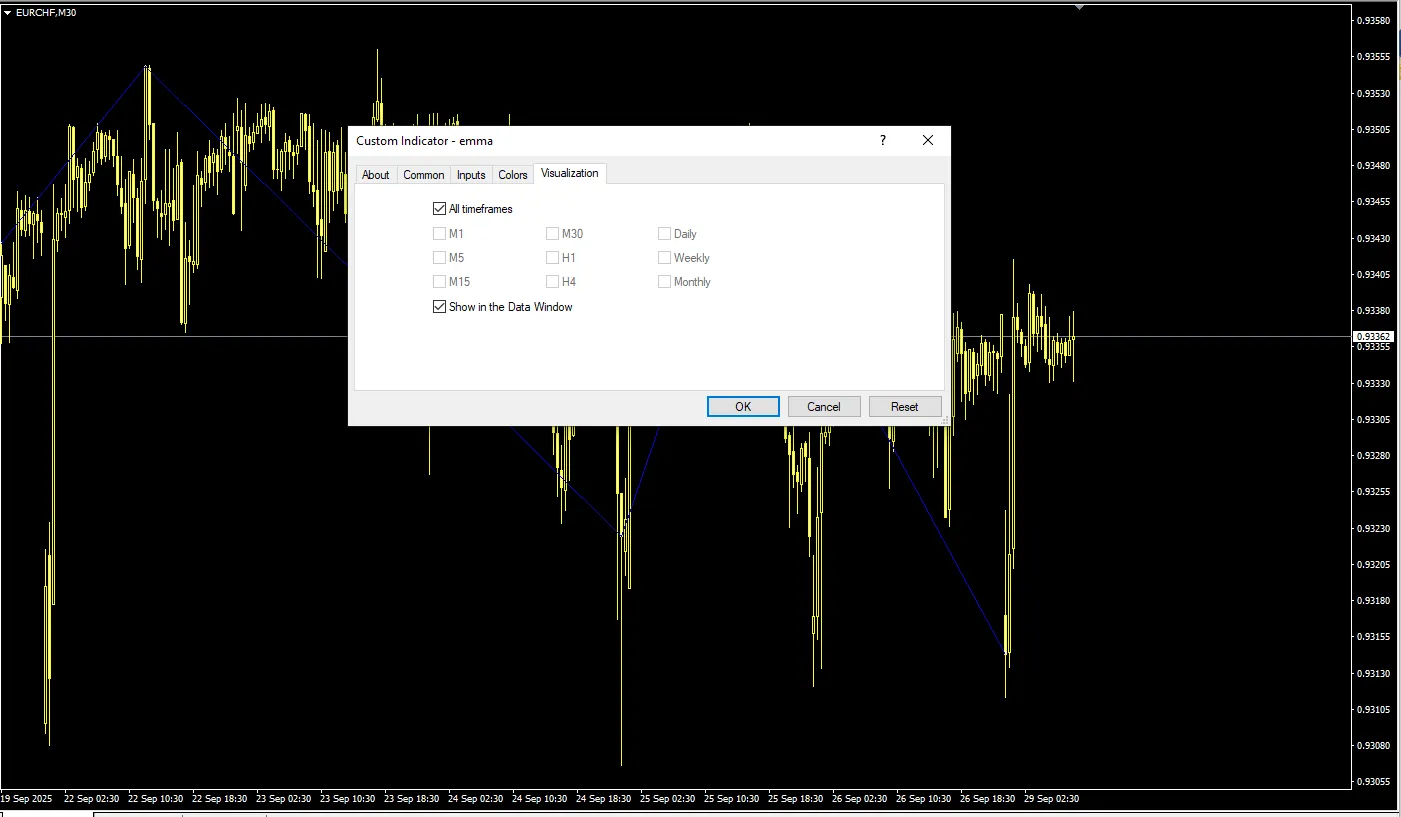The image size is (1401, 817).
Task: Open the Common tab
Action: click(x=423, y=175)
